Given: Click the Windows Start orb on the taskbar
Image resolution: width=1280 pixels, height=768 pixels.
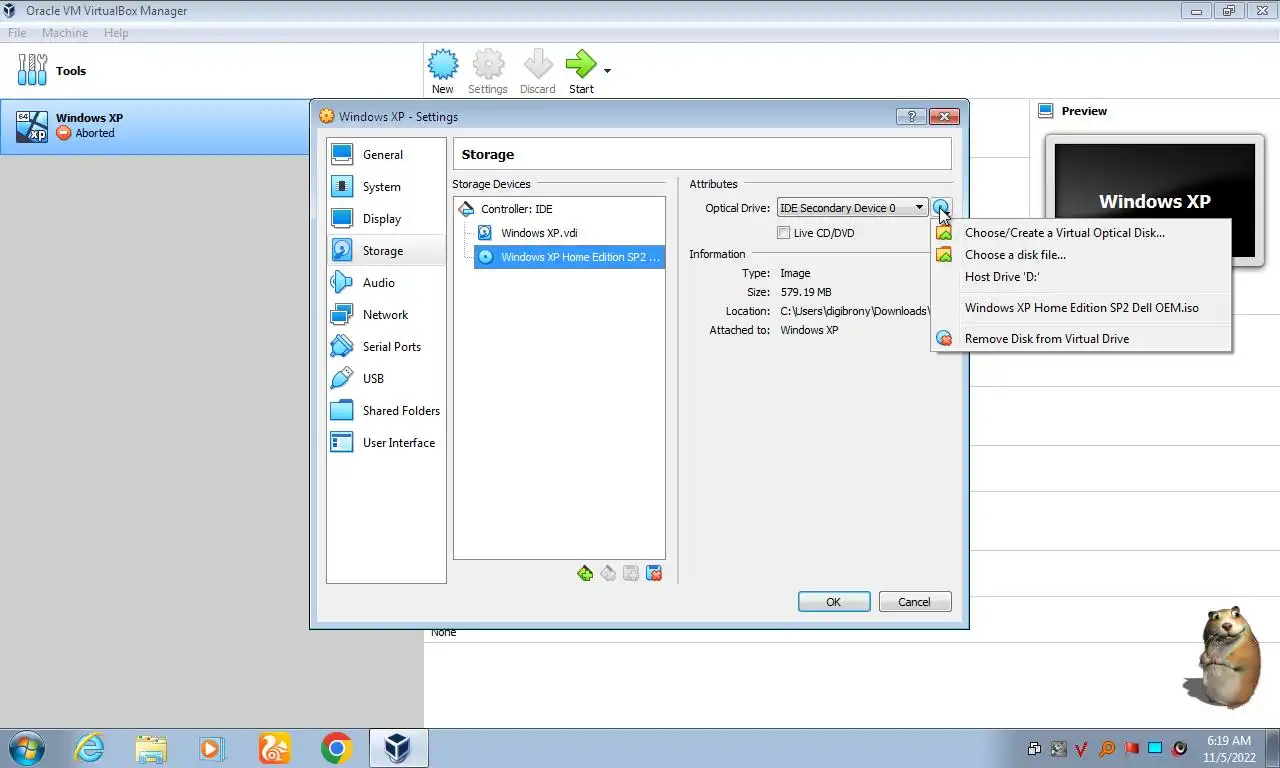Looking at the screenshot, I should (26, 748).
